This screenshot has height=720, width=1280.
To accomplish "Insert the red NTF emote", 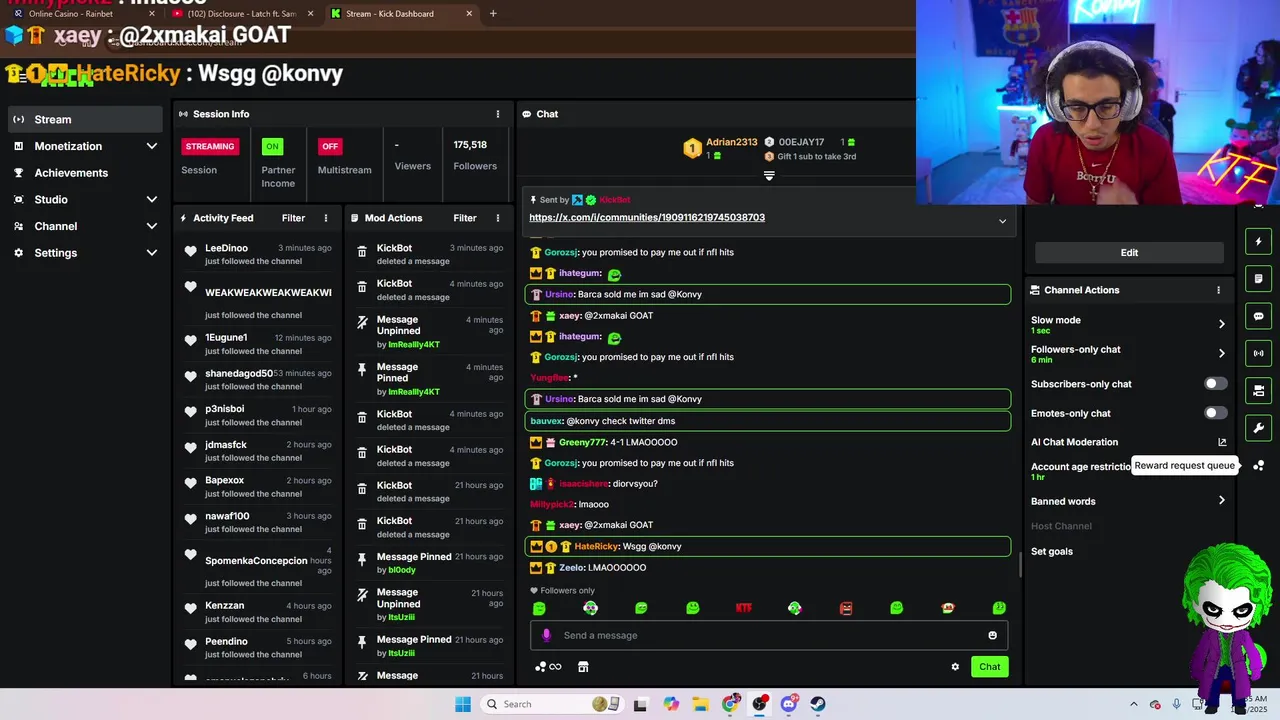I will coord(743,608).
